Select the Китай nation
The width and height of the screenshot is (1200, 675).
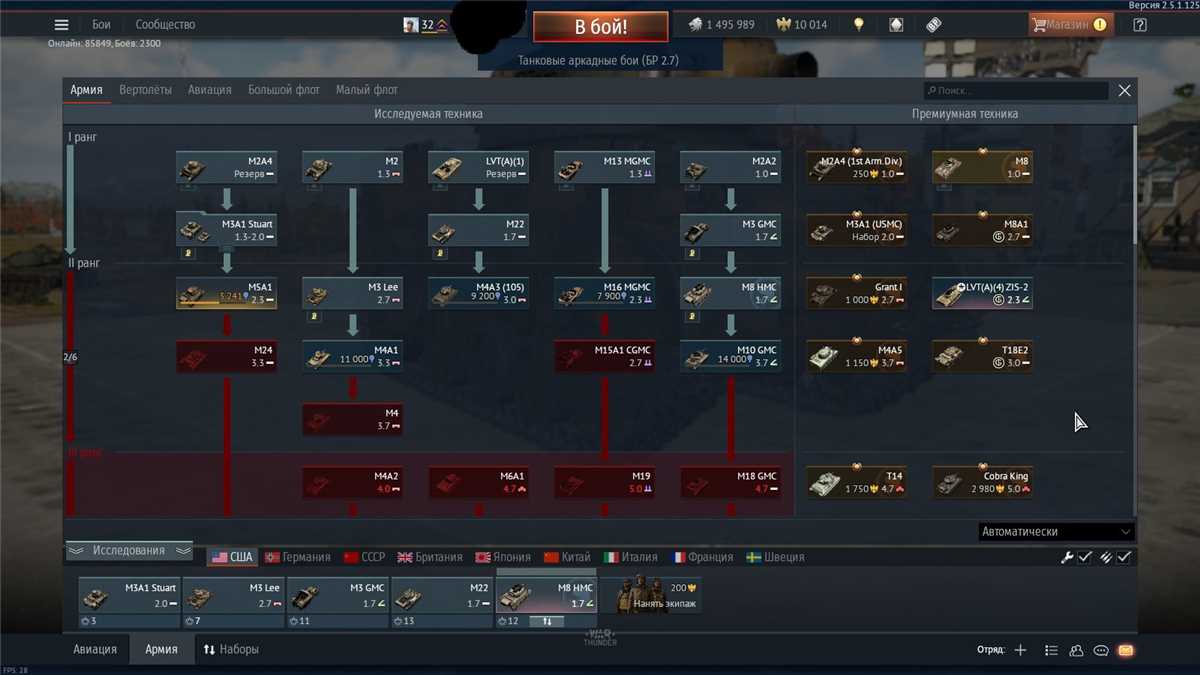pos(567,557)
